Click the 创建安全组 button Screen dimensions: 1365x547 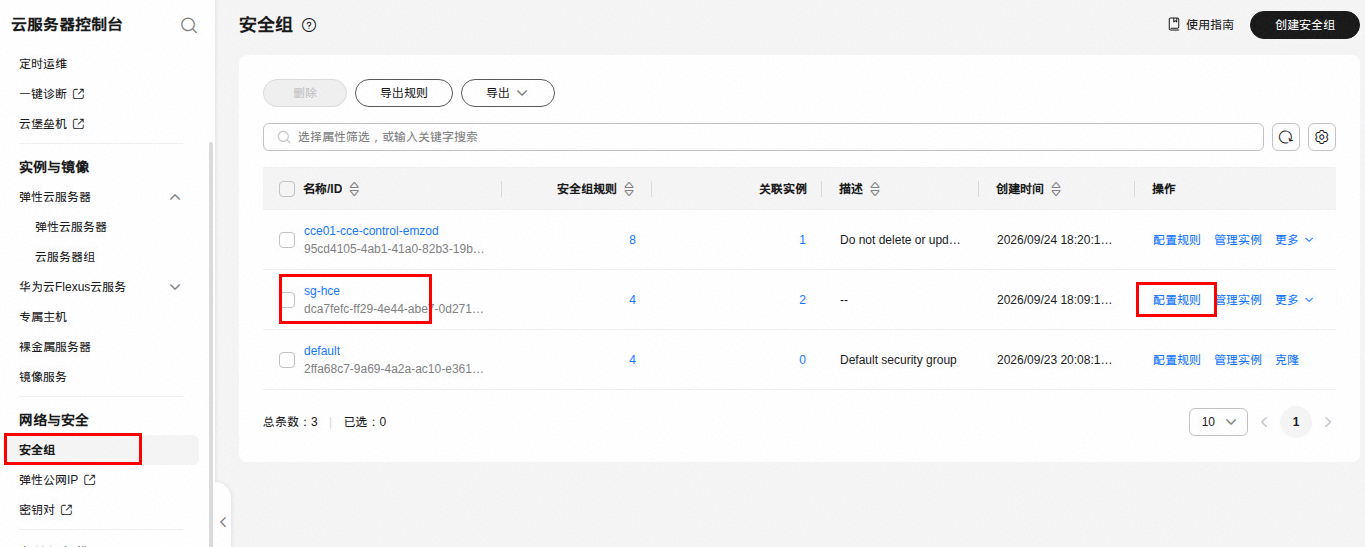(1305, 25)
